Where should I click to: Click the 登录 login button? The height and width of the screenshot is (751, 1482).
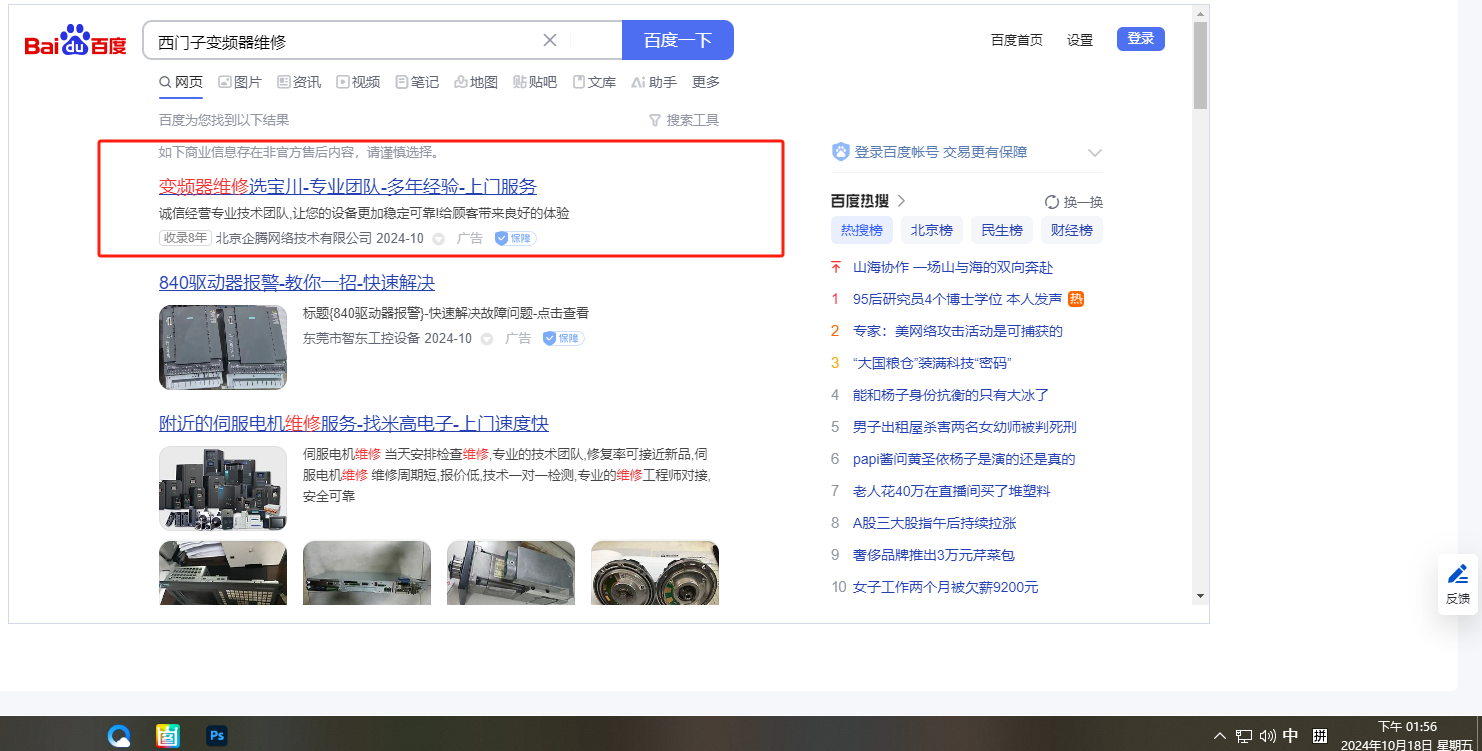tap(1141, 39)
